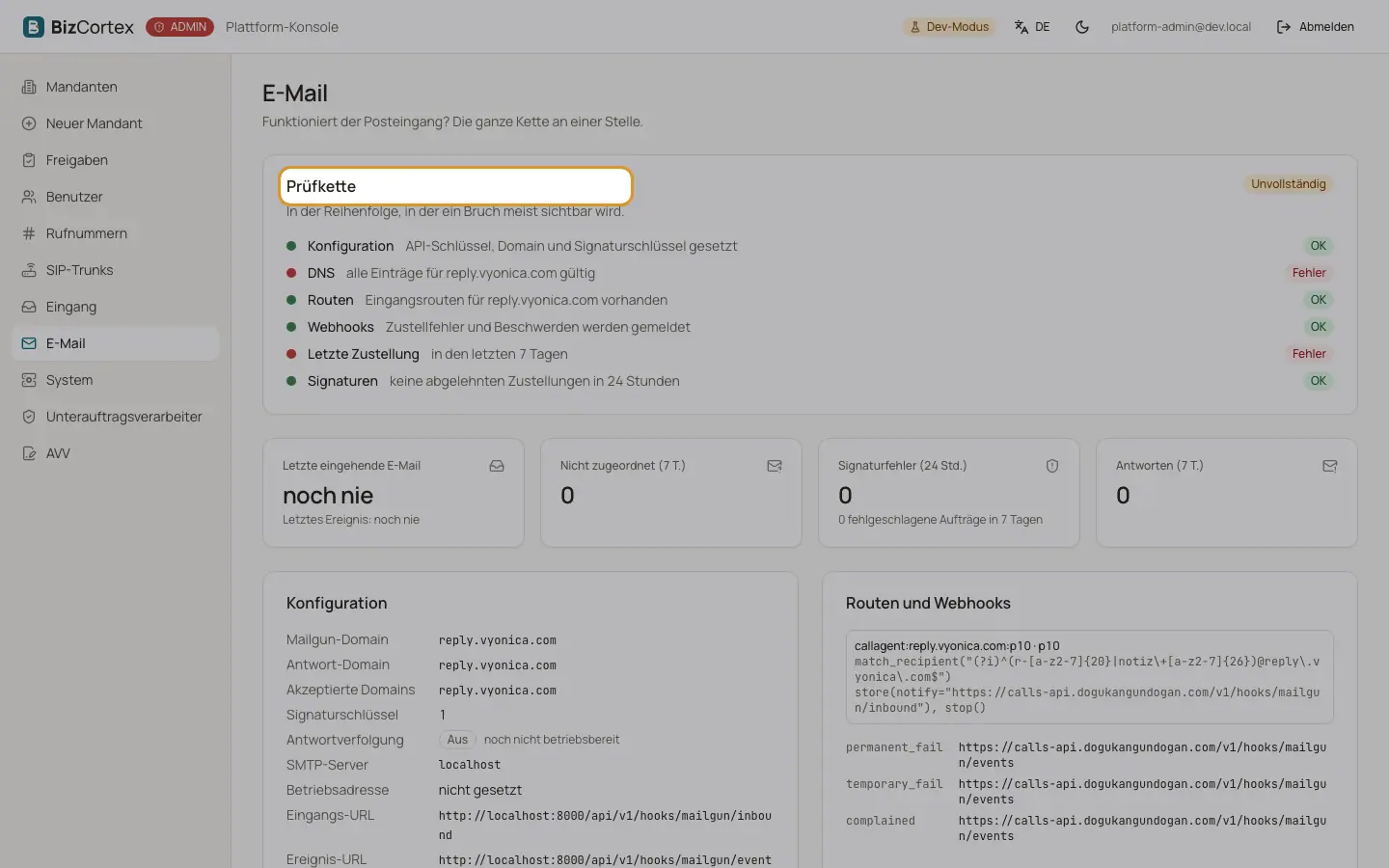The width and height of the screenshot is (1389, 868).
Task: Click Betriebsadresse value 'nicht gesetzt'
Action: click(480, 790)
